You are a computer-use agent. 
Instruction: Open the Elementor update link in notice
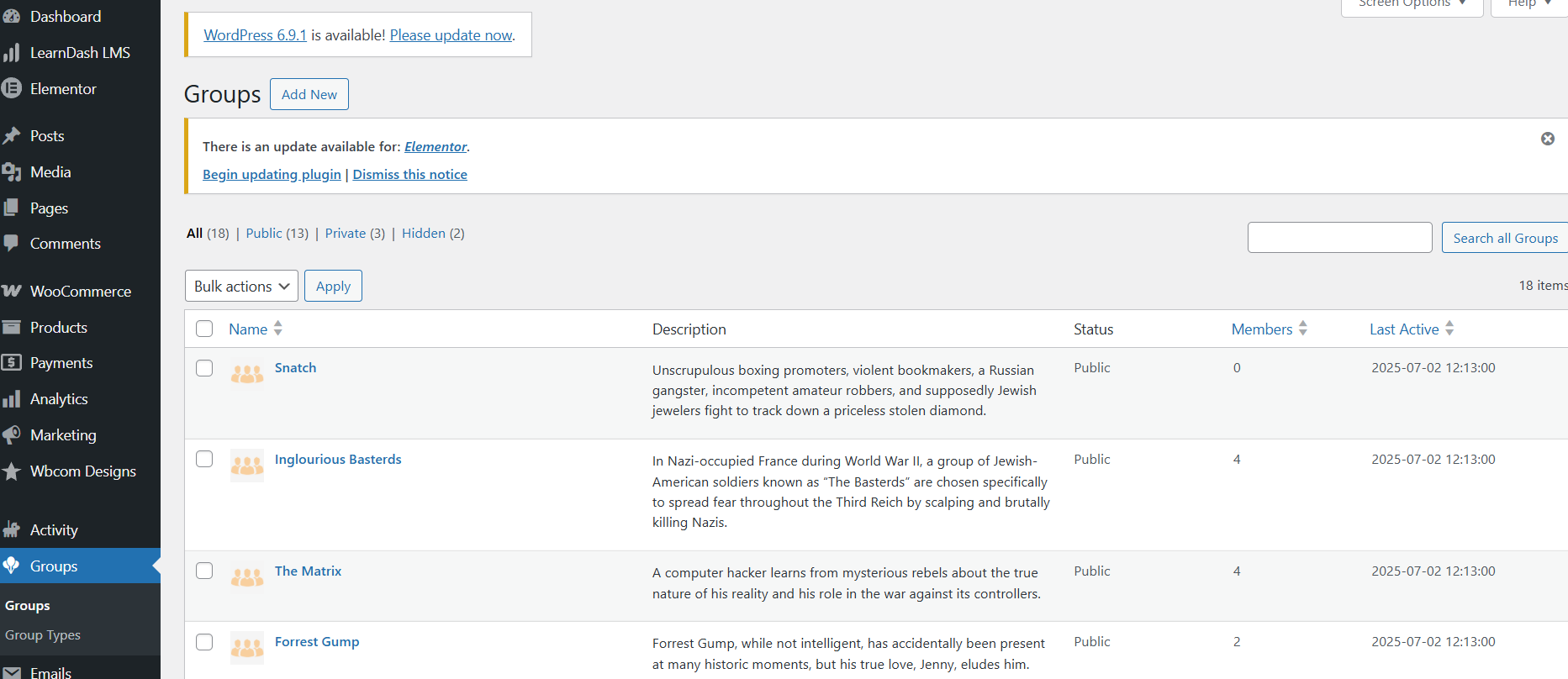pos(436,146)
